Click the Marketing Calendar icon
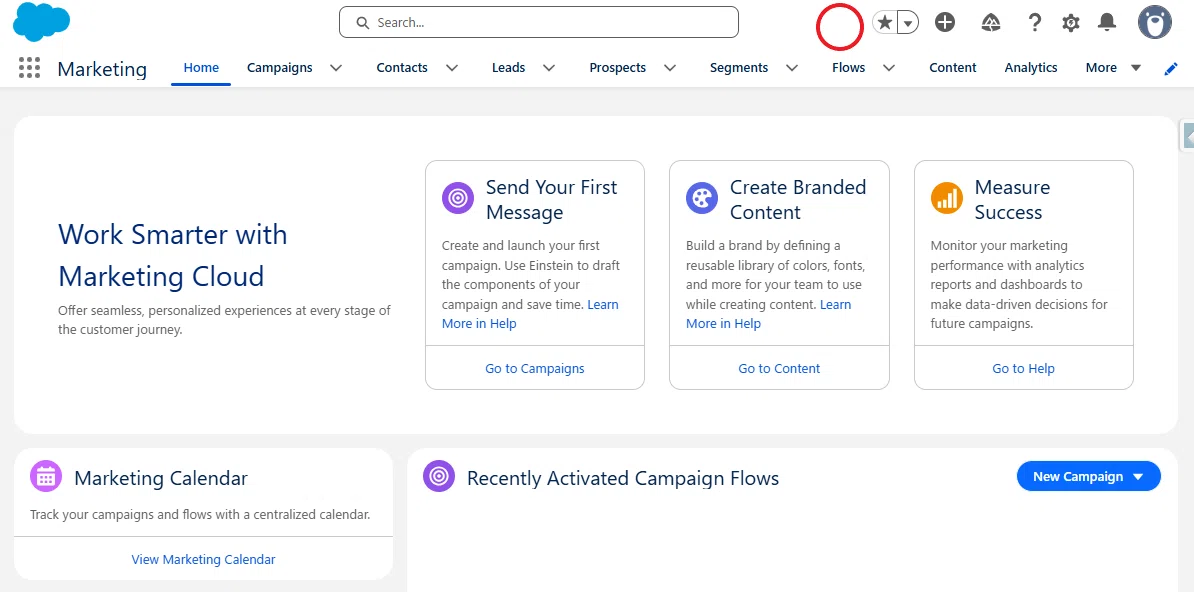The width and height of the screenshot is (1194, 592). [46, 477]
